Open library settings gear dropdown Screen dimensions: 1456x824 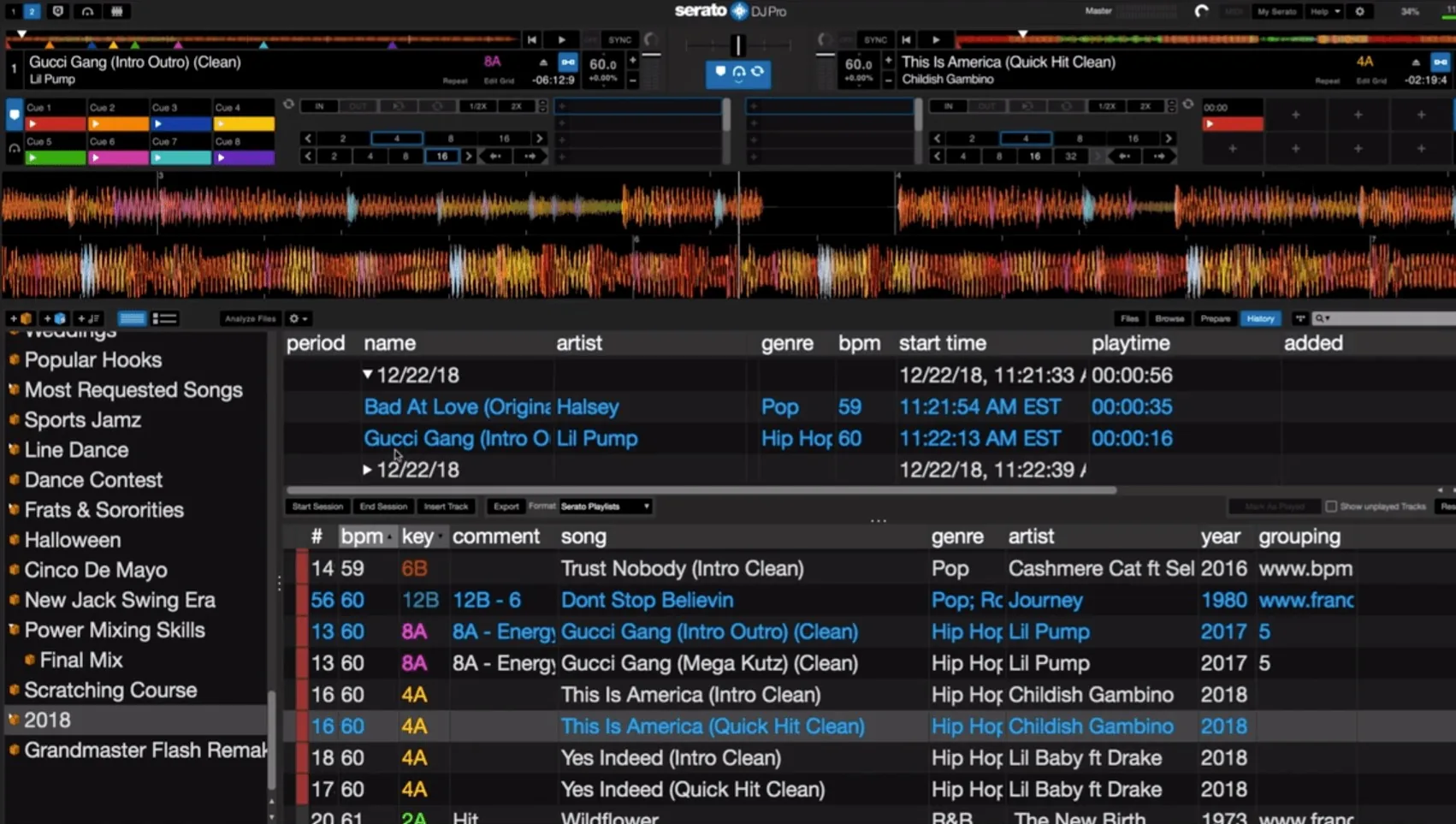click(x=298, y=318)
